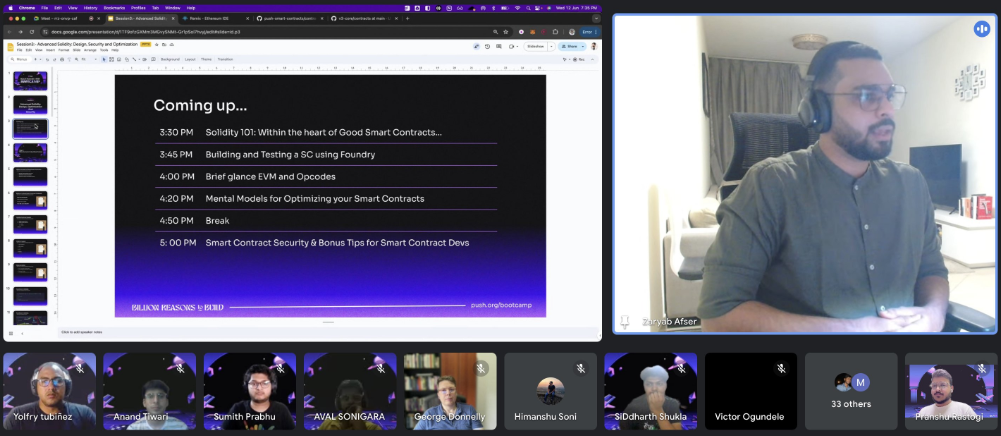
Task: Click muted mic icon on George Donnelly tile
Action: (481, 368)
